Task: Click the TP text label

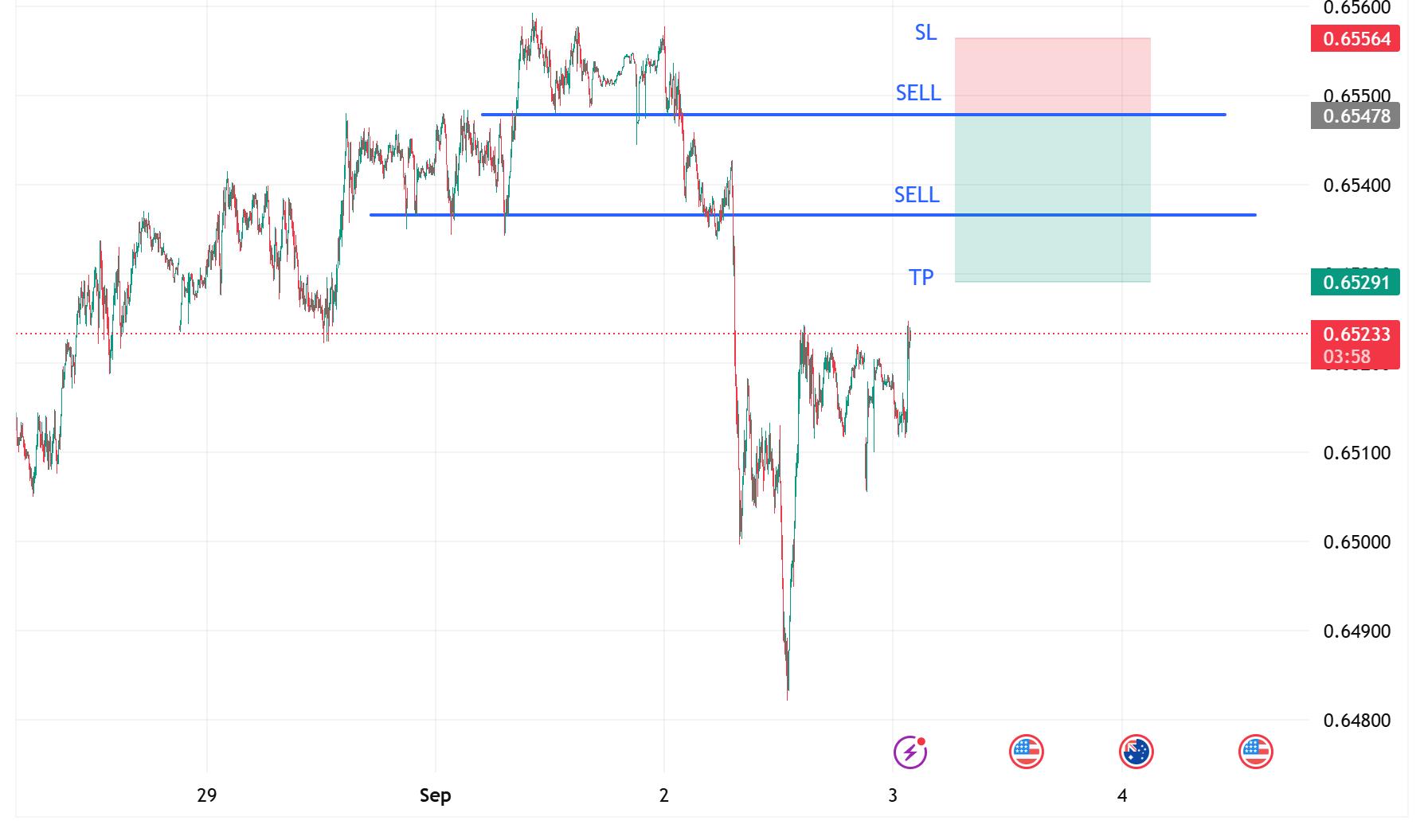Action: 921,277
